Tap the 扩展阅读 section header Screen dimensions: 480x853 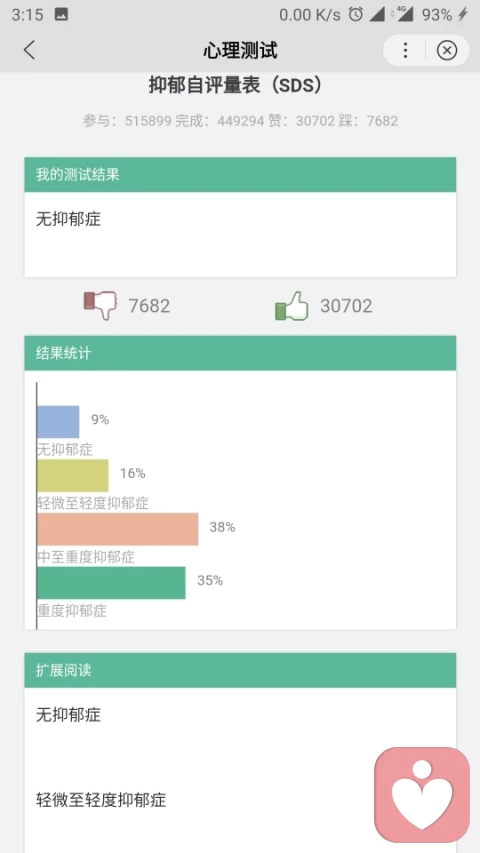[x=240, y=670]
